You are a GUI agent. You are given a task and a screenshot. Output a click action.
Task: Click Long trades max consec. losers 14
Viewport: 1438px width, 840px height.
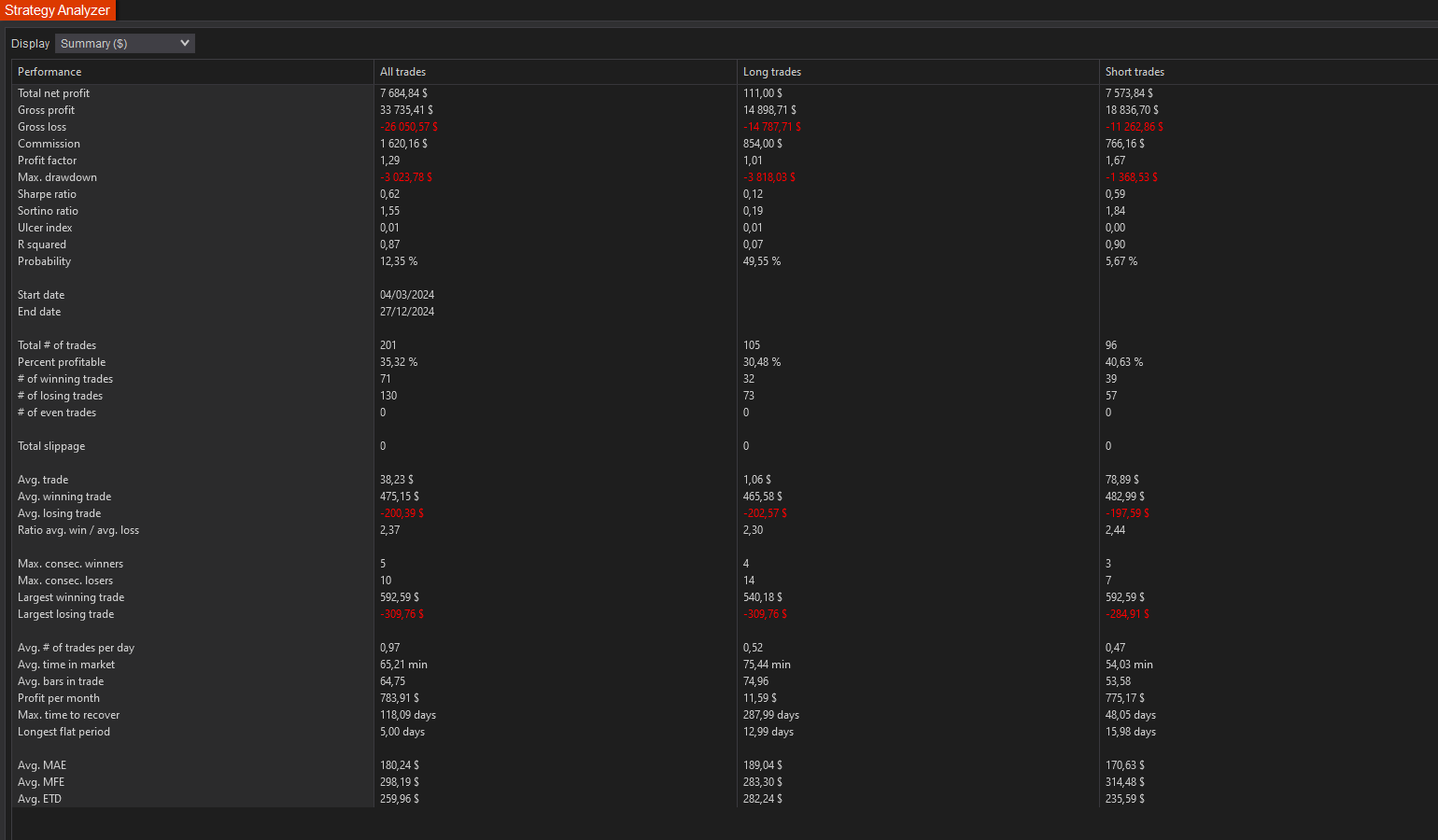pos(749,581)
